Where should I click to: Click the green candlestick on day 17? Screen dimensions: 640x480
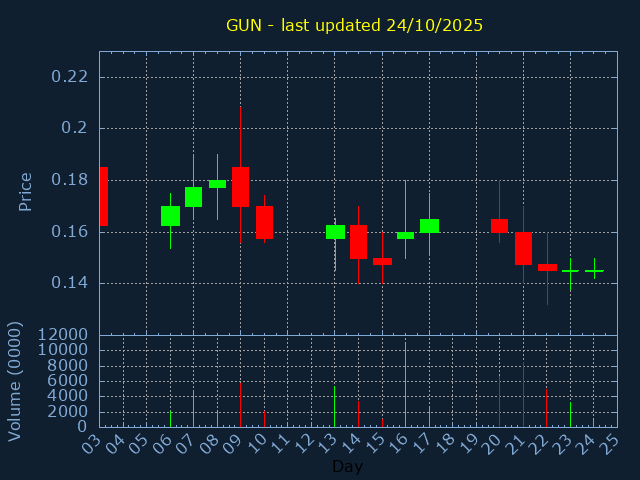429,226
